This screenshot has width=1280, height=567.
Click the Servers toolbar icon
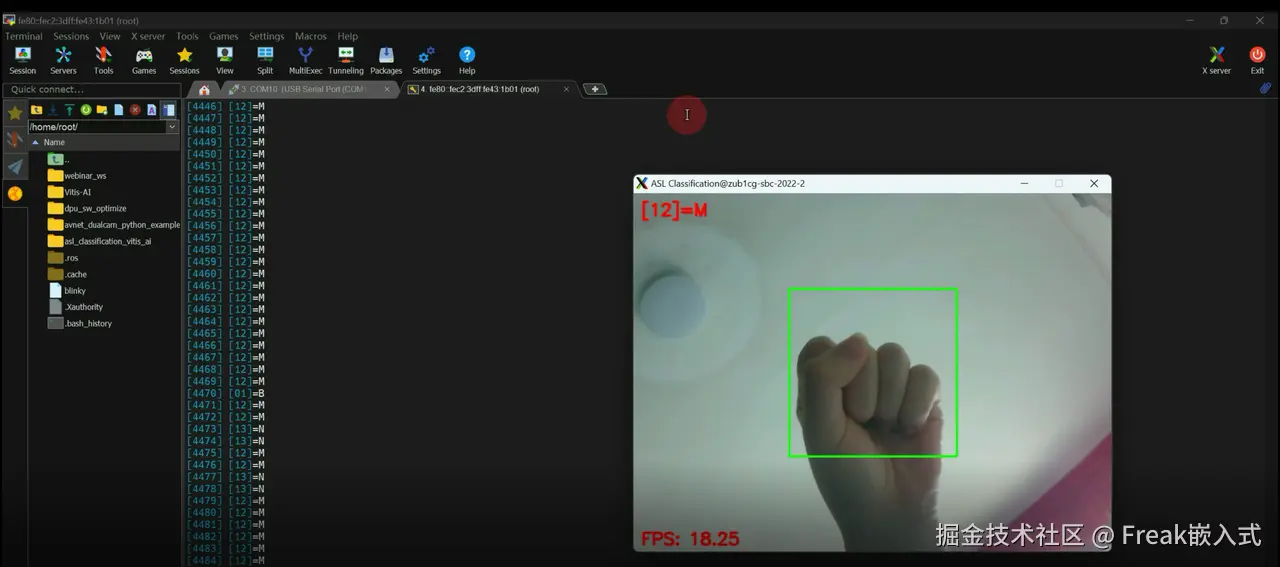(x=63, y=60)
